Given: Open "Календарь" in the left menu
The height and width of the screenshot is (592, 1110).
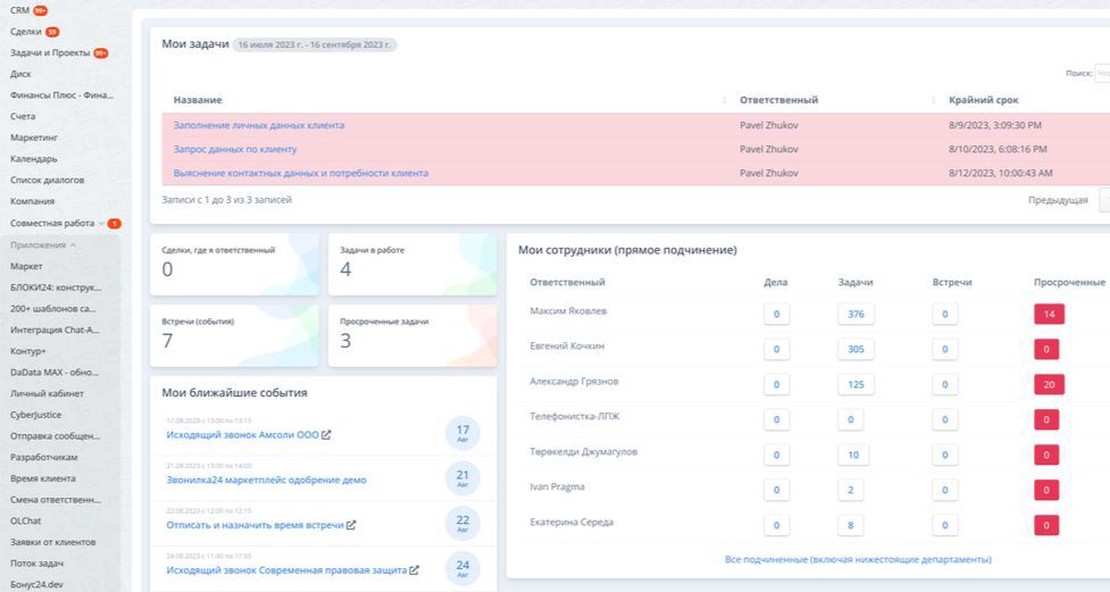Looking at the screenshot, I should click(34, 159).
